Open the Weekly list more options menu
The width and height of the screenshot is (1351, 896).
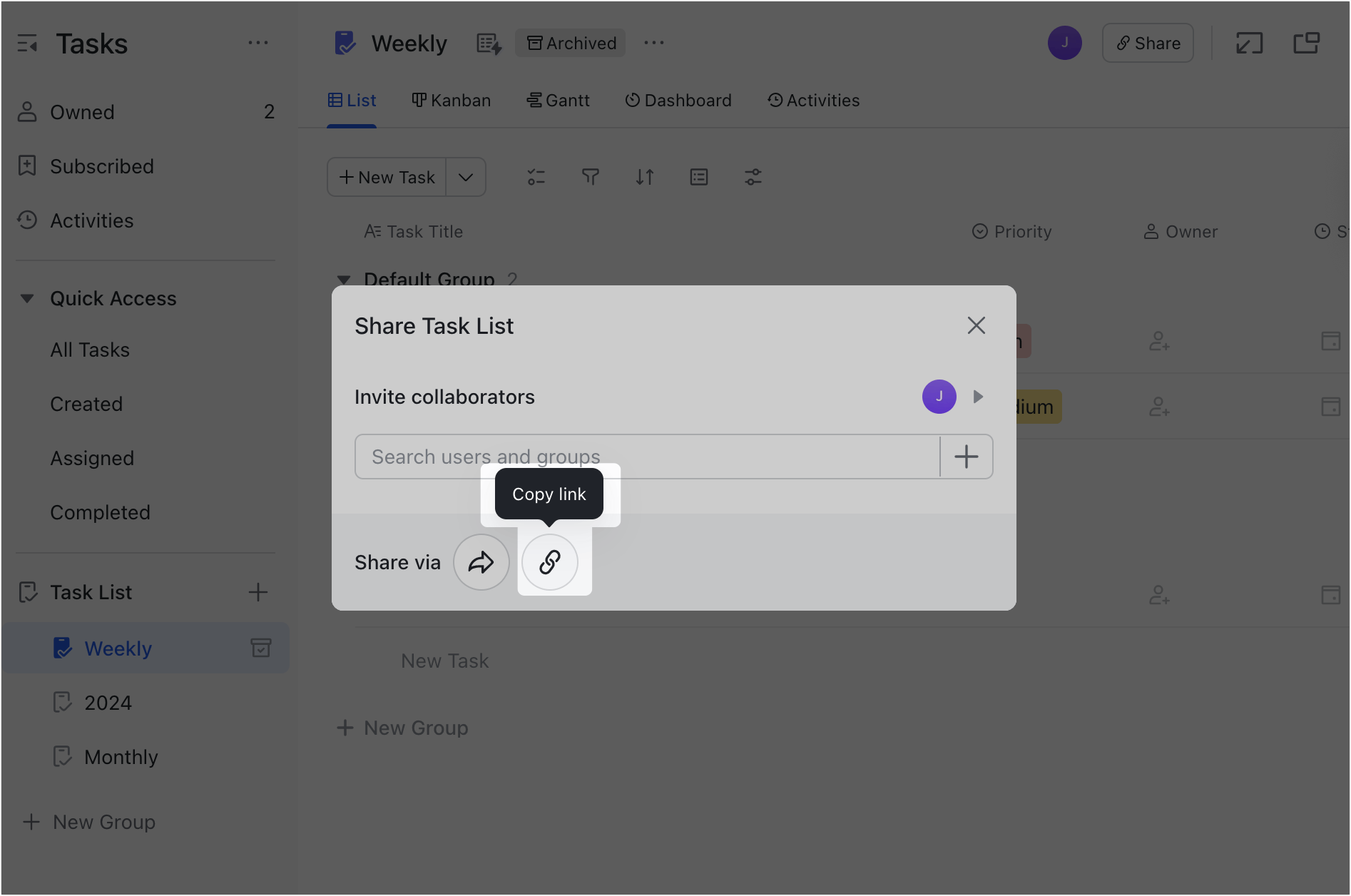click(653, 43)
